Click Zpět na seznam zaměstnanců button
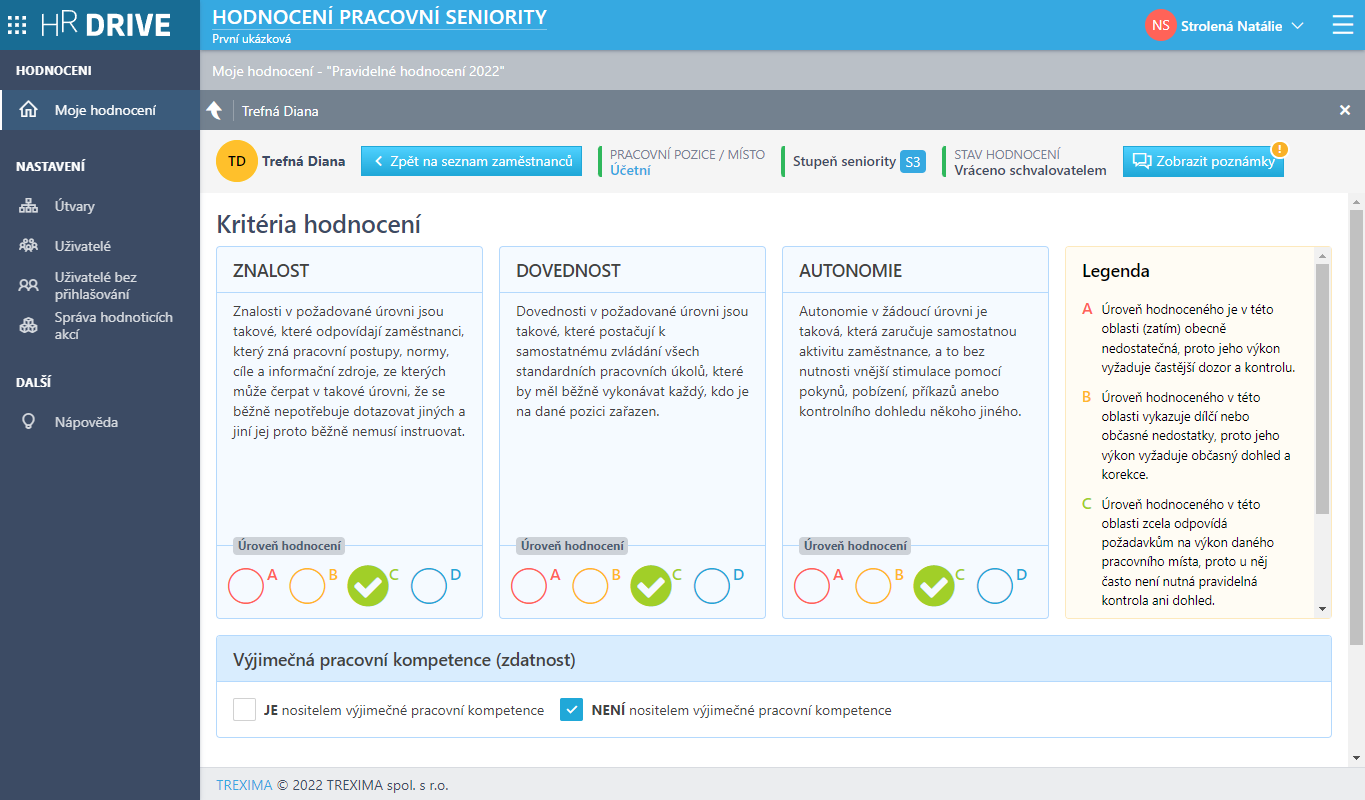1365x800 pixels. (471, 161)
